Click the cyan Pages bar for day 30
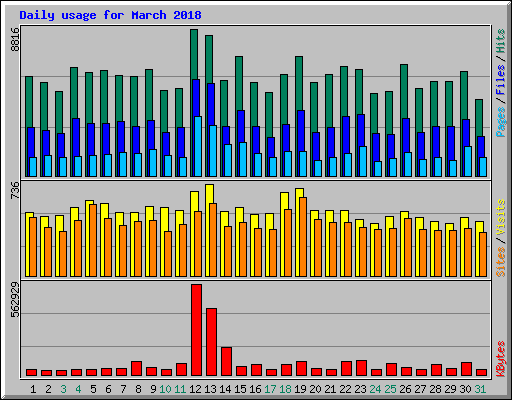The width and height of the screenshot is (512, 400). [x=468, y=161]
